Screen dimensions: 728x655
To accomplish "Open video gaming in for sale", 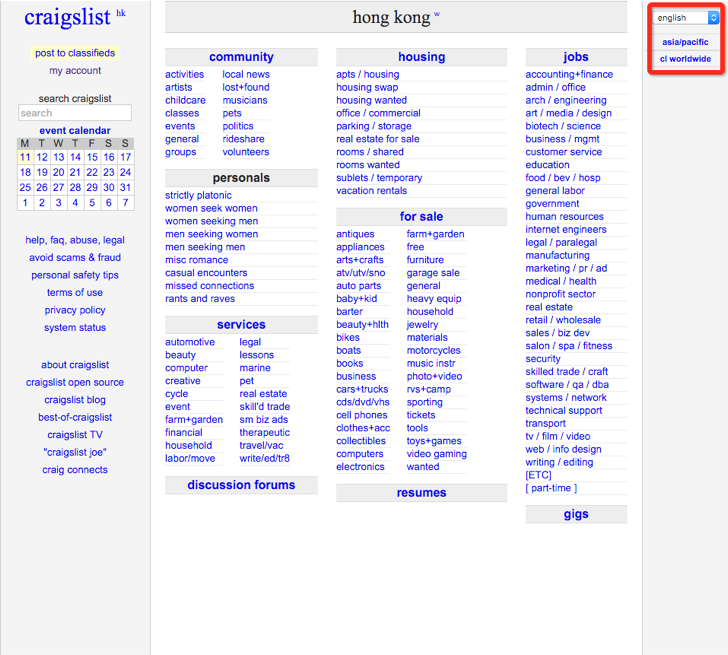I will (437, 454).
